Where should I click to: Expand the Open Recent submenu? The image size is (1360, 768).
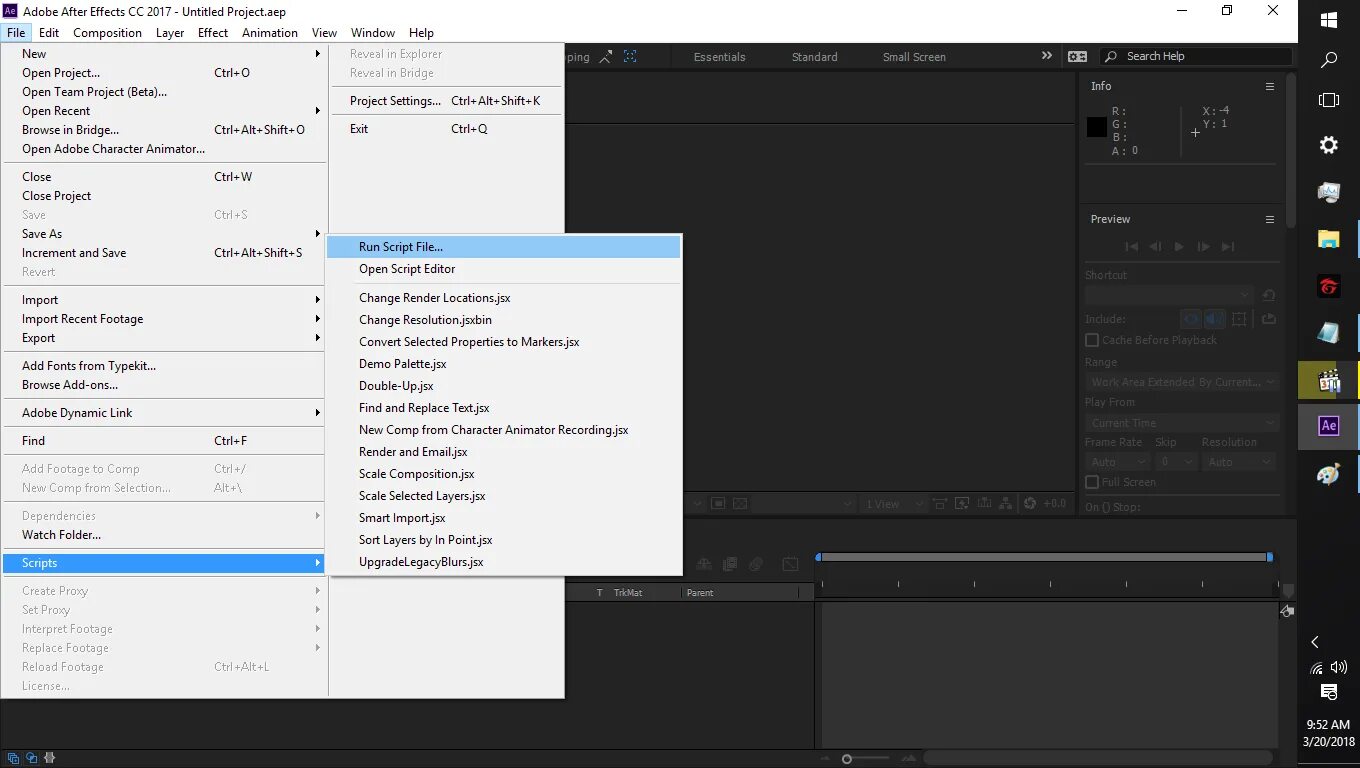pyautogui.click(x=164, y=111)
